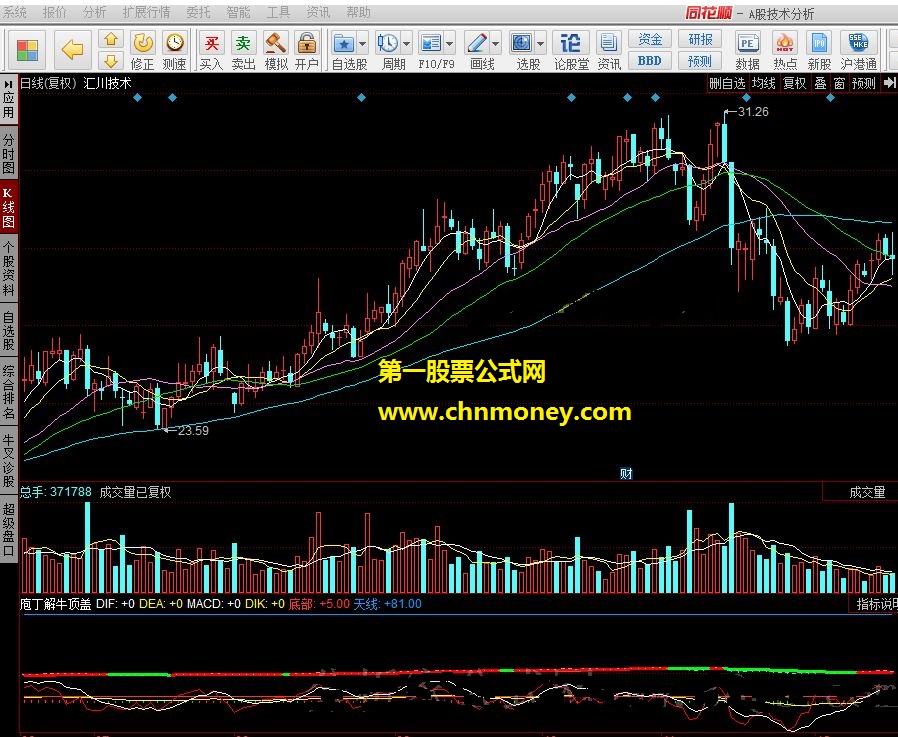
Task: Expand the 自选股 dropdown arrow
Action: [363, 44]
